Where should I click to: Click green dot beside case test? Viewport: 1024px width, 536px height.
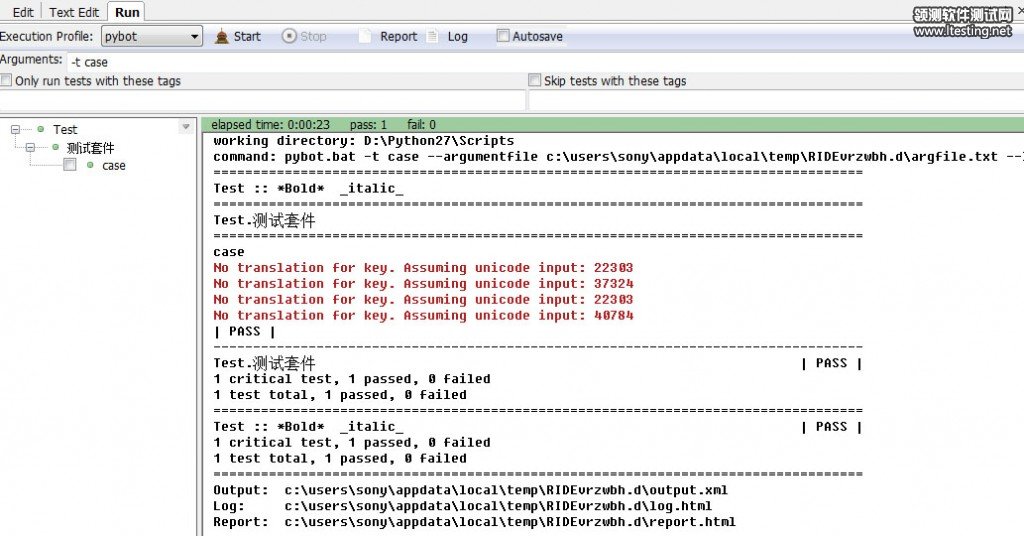91,165
